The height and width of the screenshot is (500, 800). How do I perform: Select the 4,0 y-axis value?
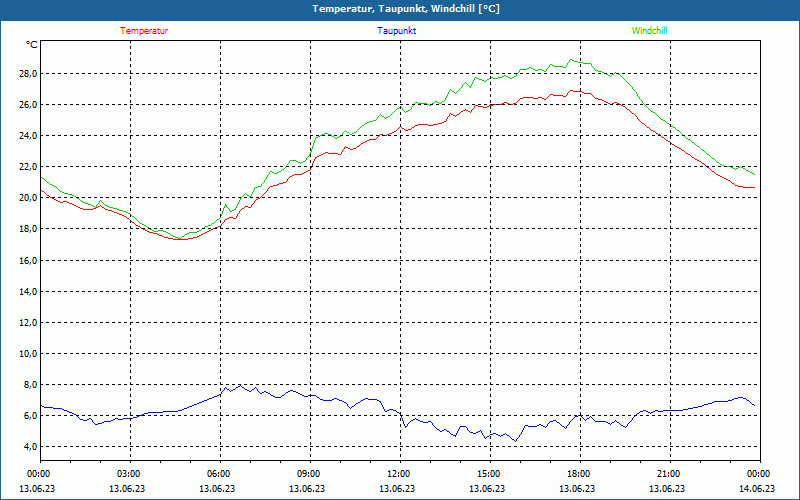pyautogui.click(x=30, y=447)
